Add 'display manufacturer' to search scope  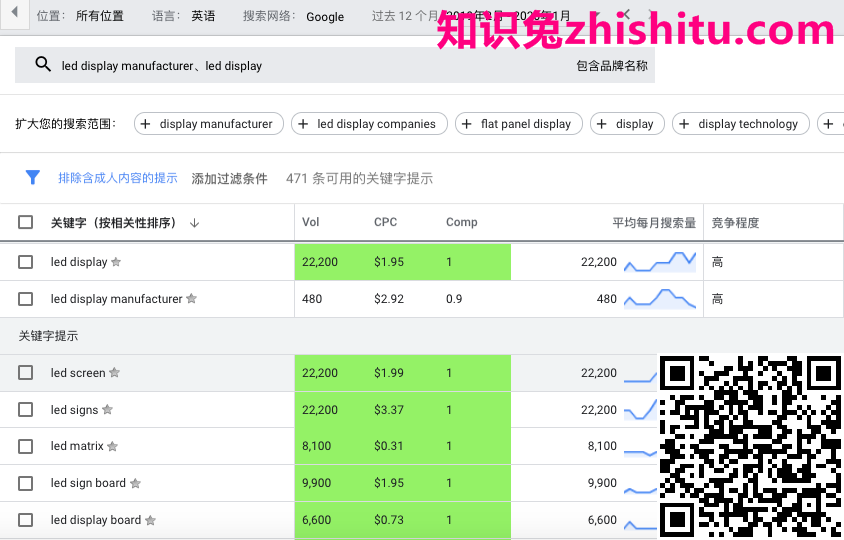coord(208,124)
